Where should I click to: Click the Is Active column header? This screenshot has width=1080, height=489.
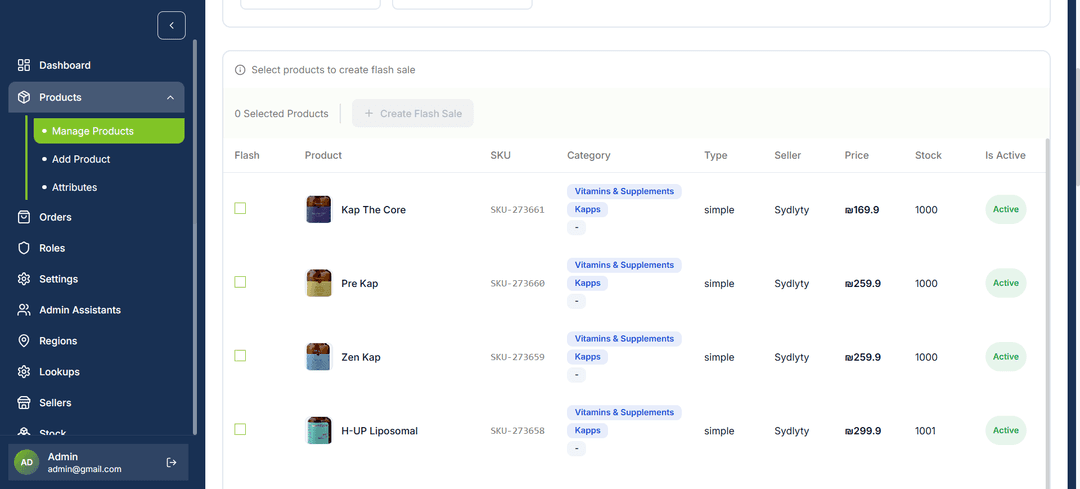(x=1005, y=156)
